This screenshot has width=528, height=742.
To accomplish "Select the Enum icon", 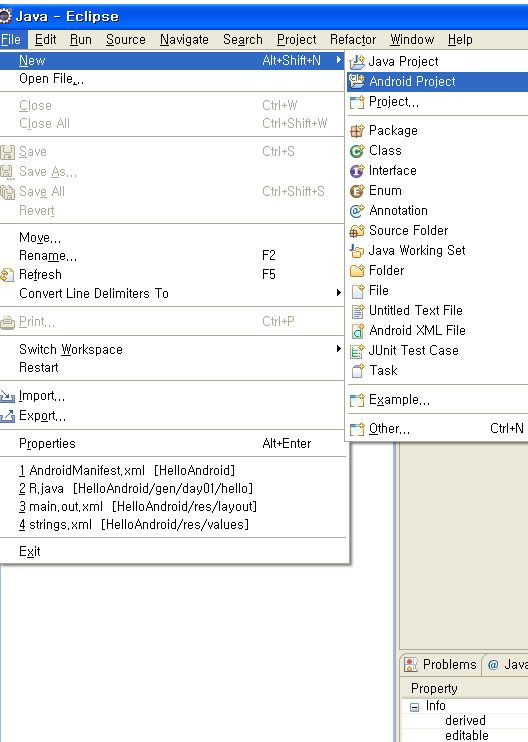I will point(357,191).
